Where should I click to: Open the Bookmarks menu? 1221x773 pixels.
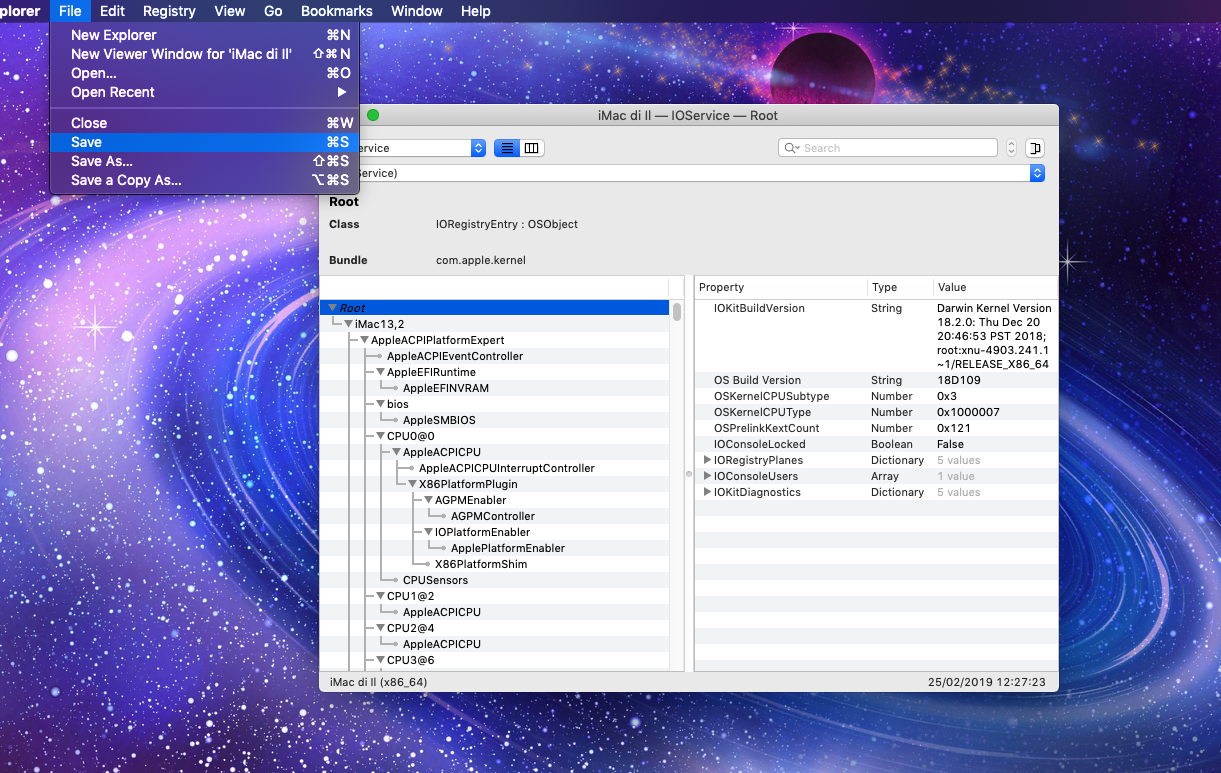click(x=337, y=11)
